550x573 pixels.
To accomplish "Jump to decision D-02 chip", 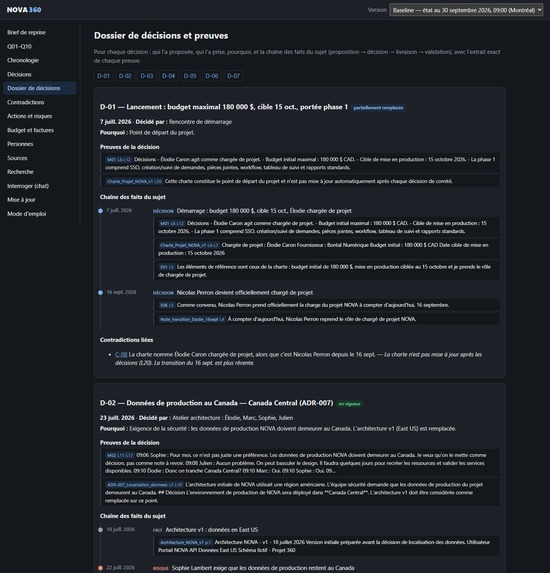I will point(125,76).
